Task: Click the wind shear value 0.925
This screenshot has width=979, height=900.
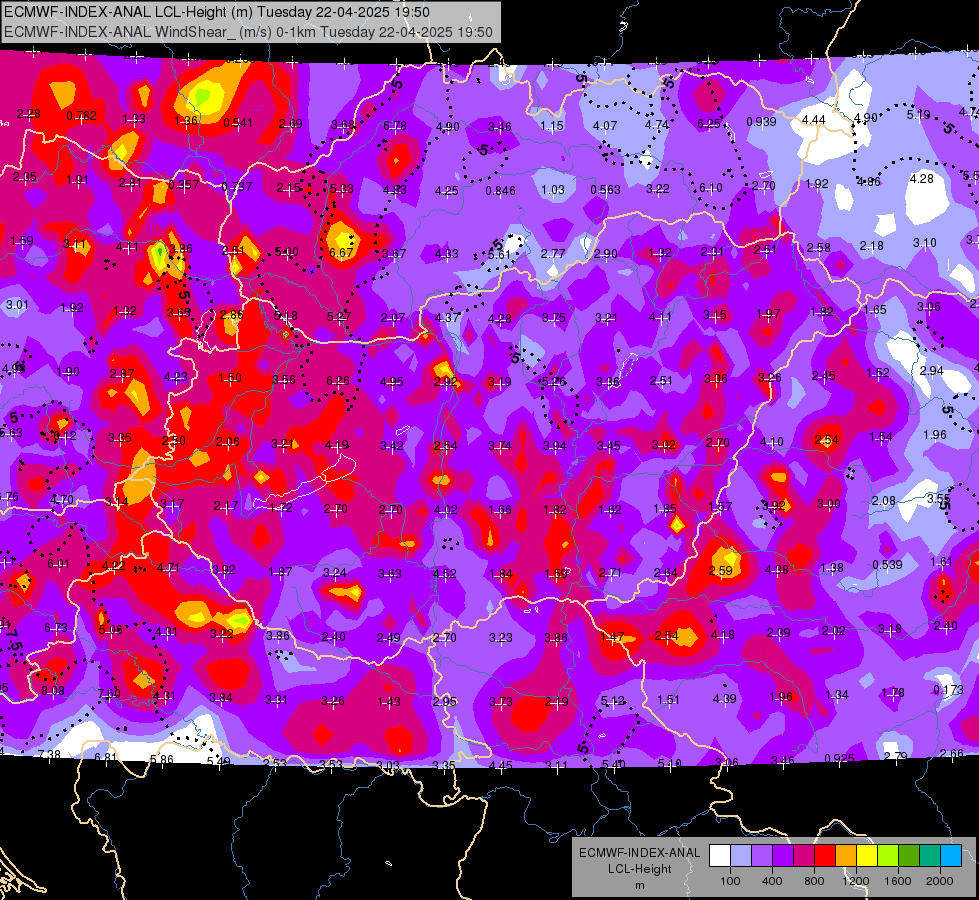Action: pyautogui.click(x=839, y=758)
